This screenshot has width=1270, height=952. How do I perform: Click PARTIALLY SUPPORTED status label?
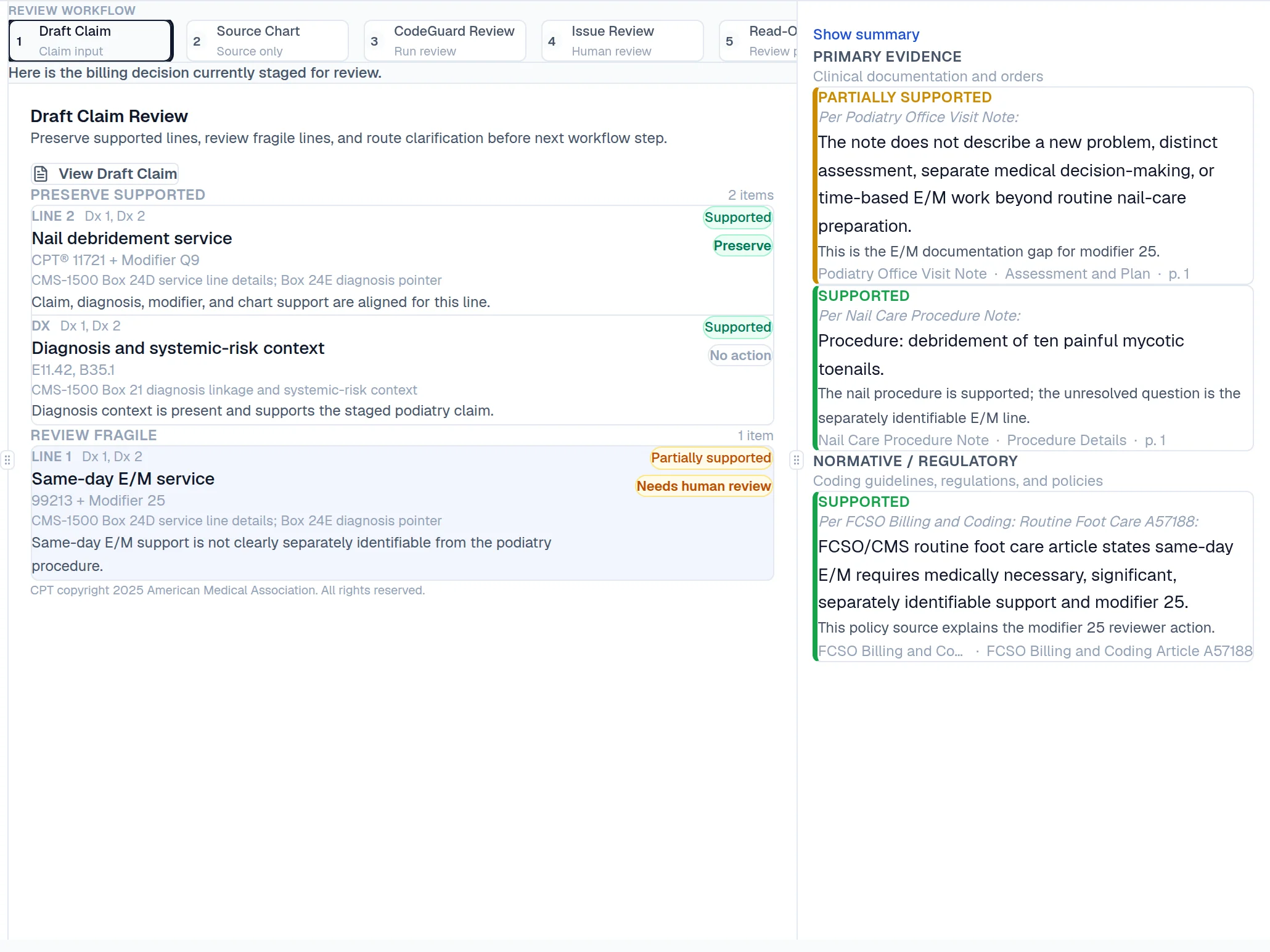[904, 97]
